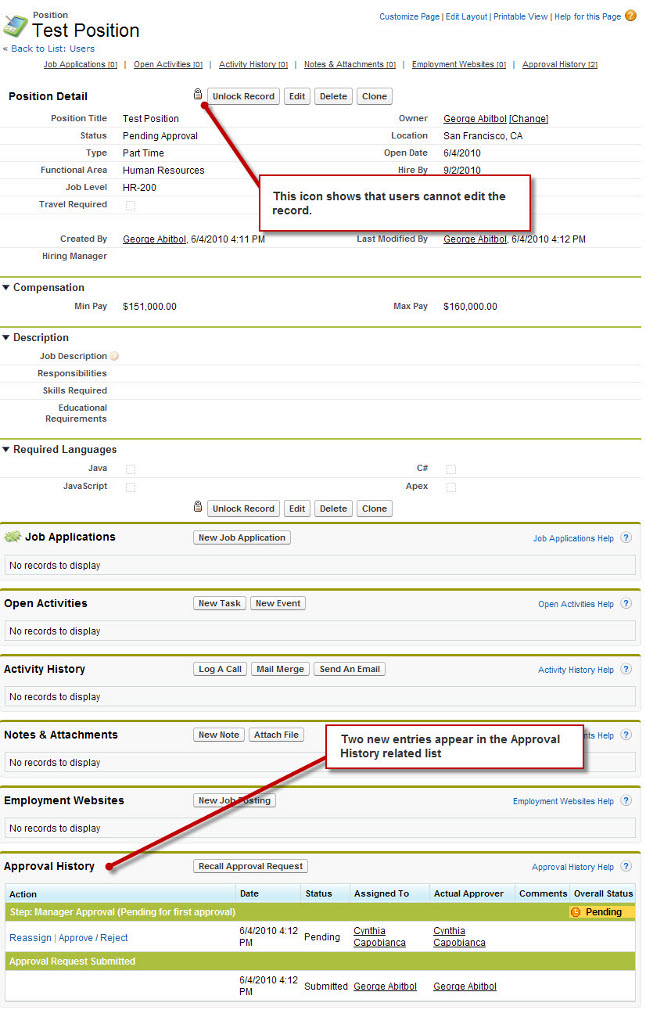This screenshot has height=1010, width=646.
Task: Open Open Activities Help question mark icon
Action: point(626,604)
